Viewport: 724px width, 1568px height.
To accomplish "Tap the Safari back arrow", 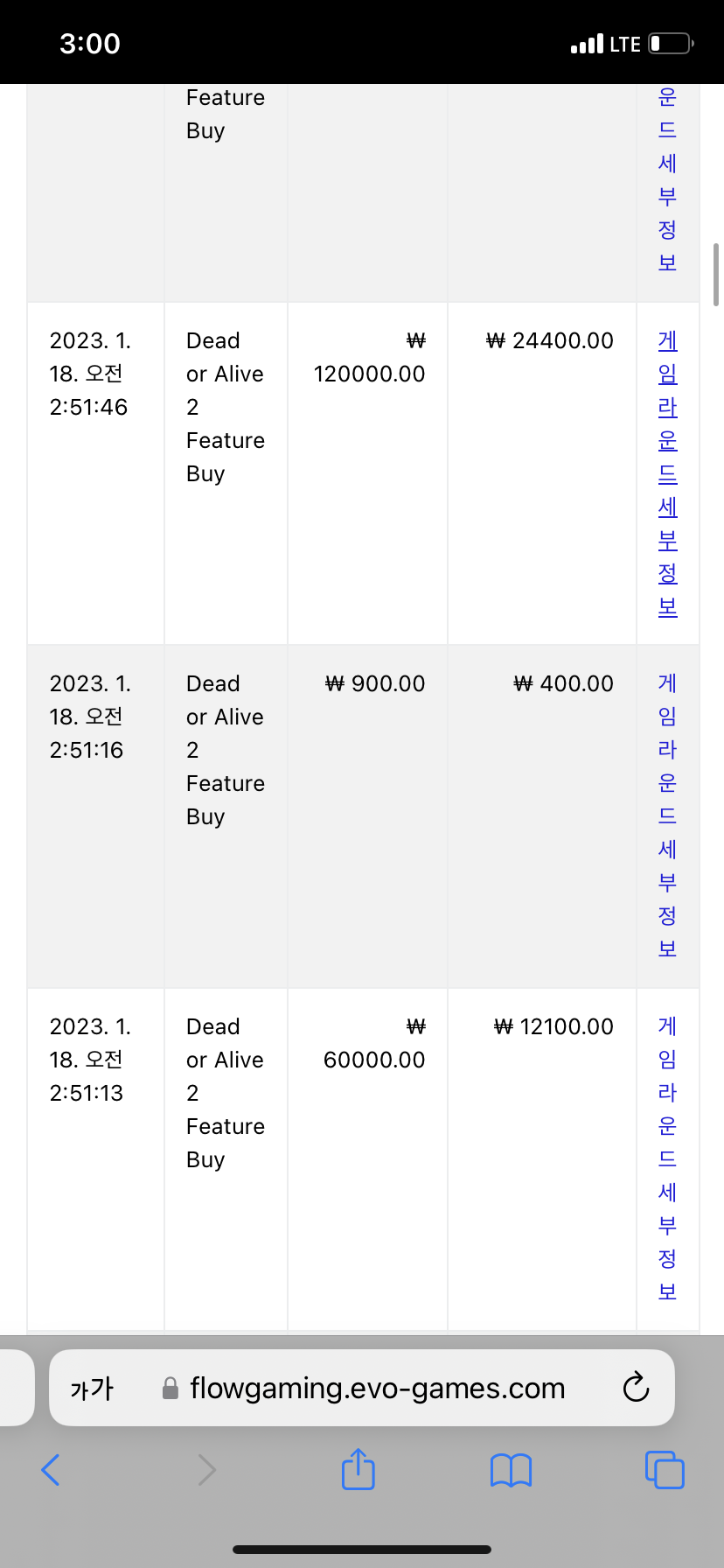I will (x=51, y=1470).
